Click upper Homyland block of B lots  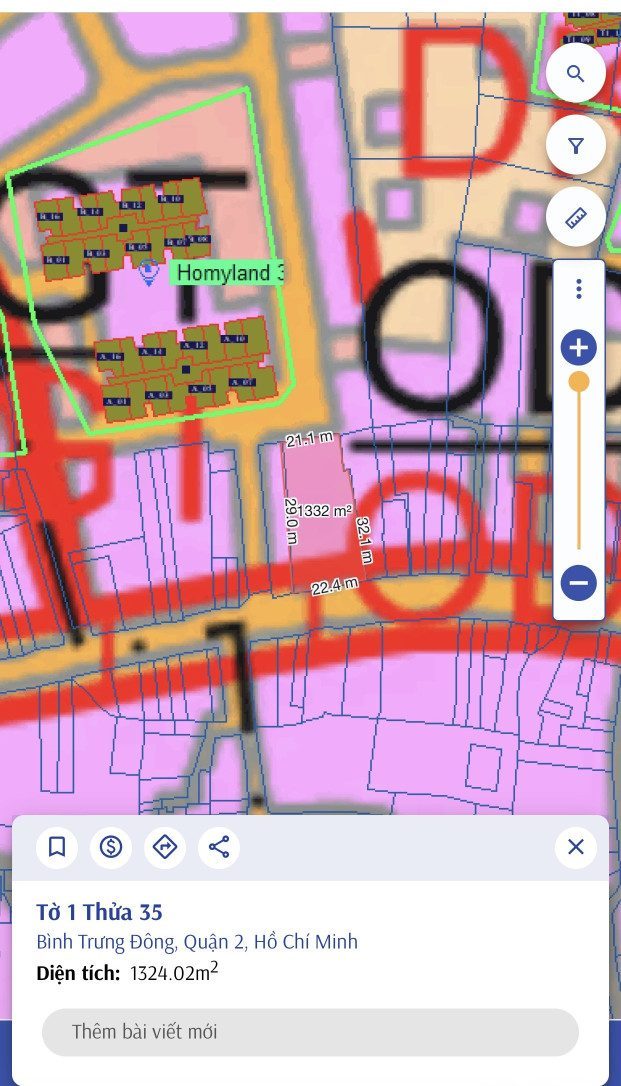123,226
